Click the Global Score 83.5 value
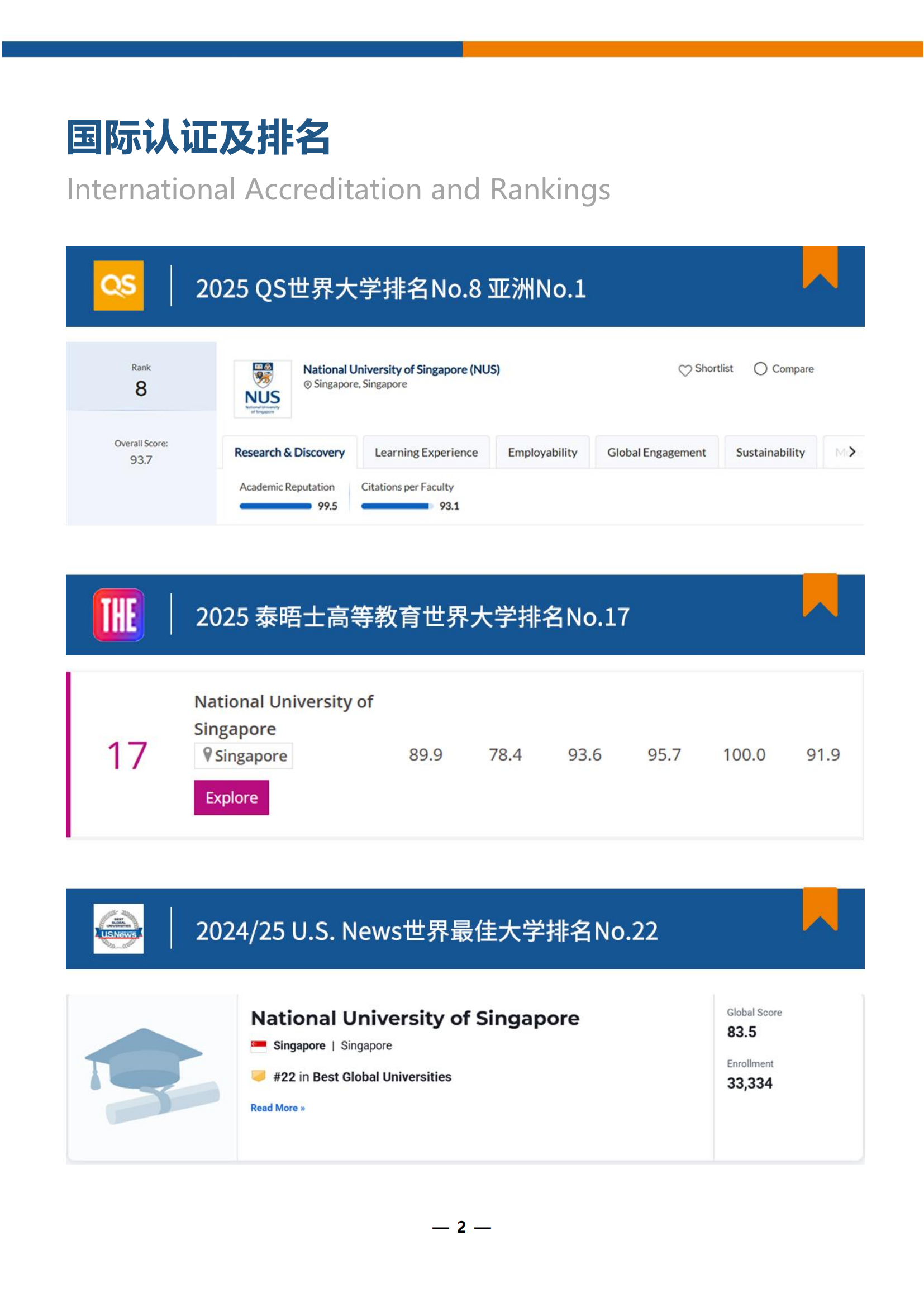924x1307 pixels. [x=742, y=1032]
